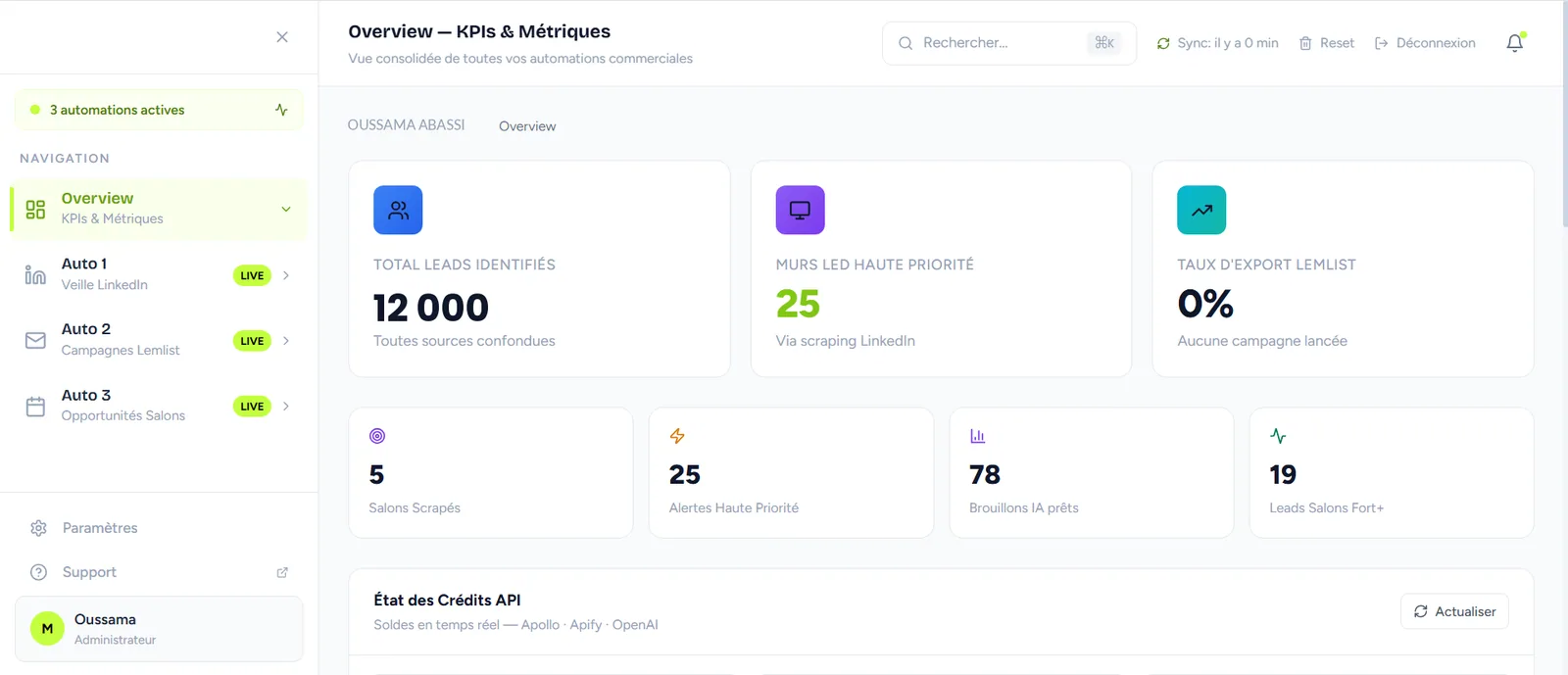This screenshot has height=675, width=1568.
Task: Click the 3 automations actives banner
Action: [x=159, y=110]
